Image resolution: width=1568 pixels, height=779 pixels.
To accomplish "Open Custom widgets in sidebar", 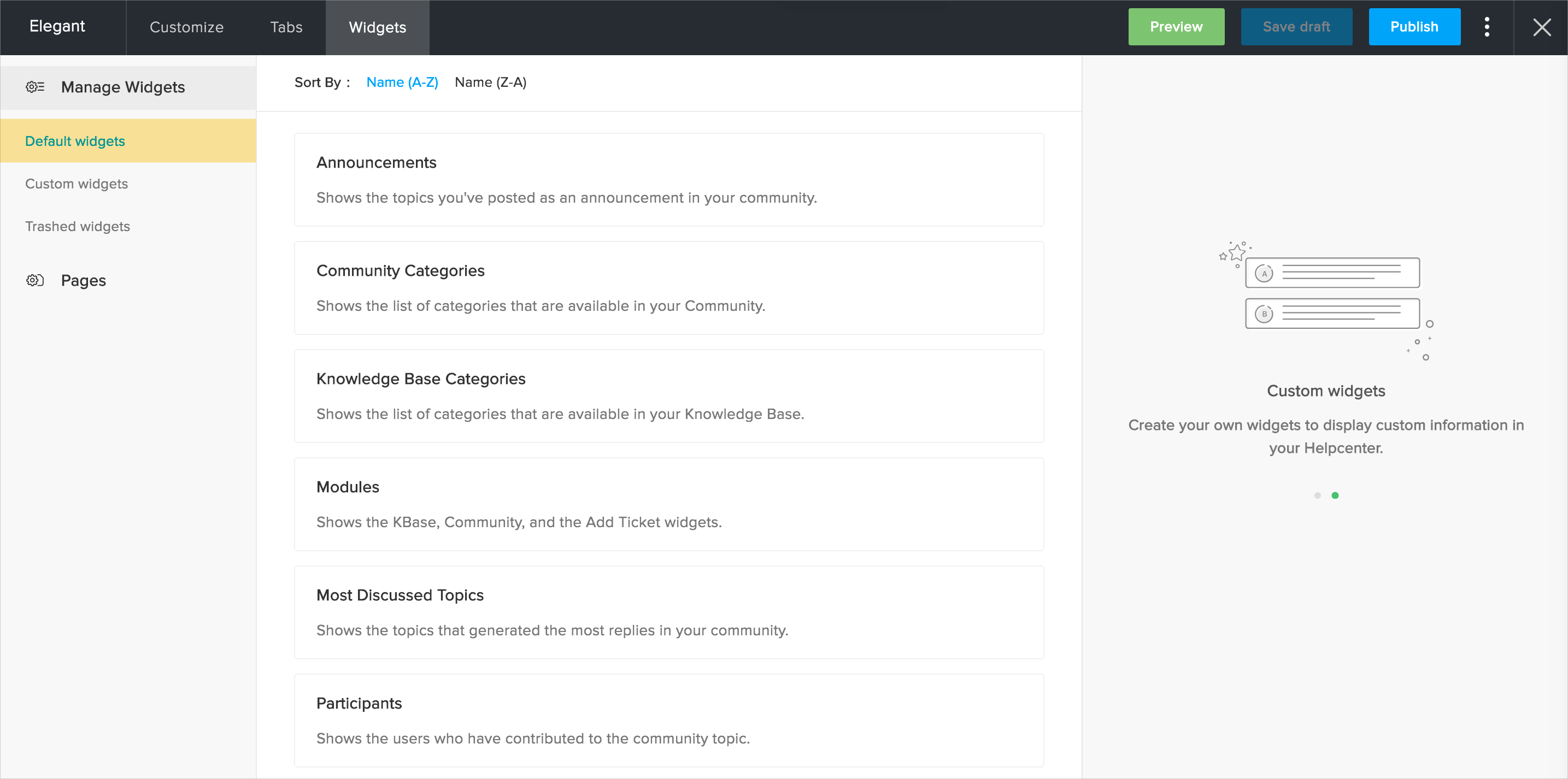I will (x=77, y=184).
